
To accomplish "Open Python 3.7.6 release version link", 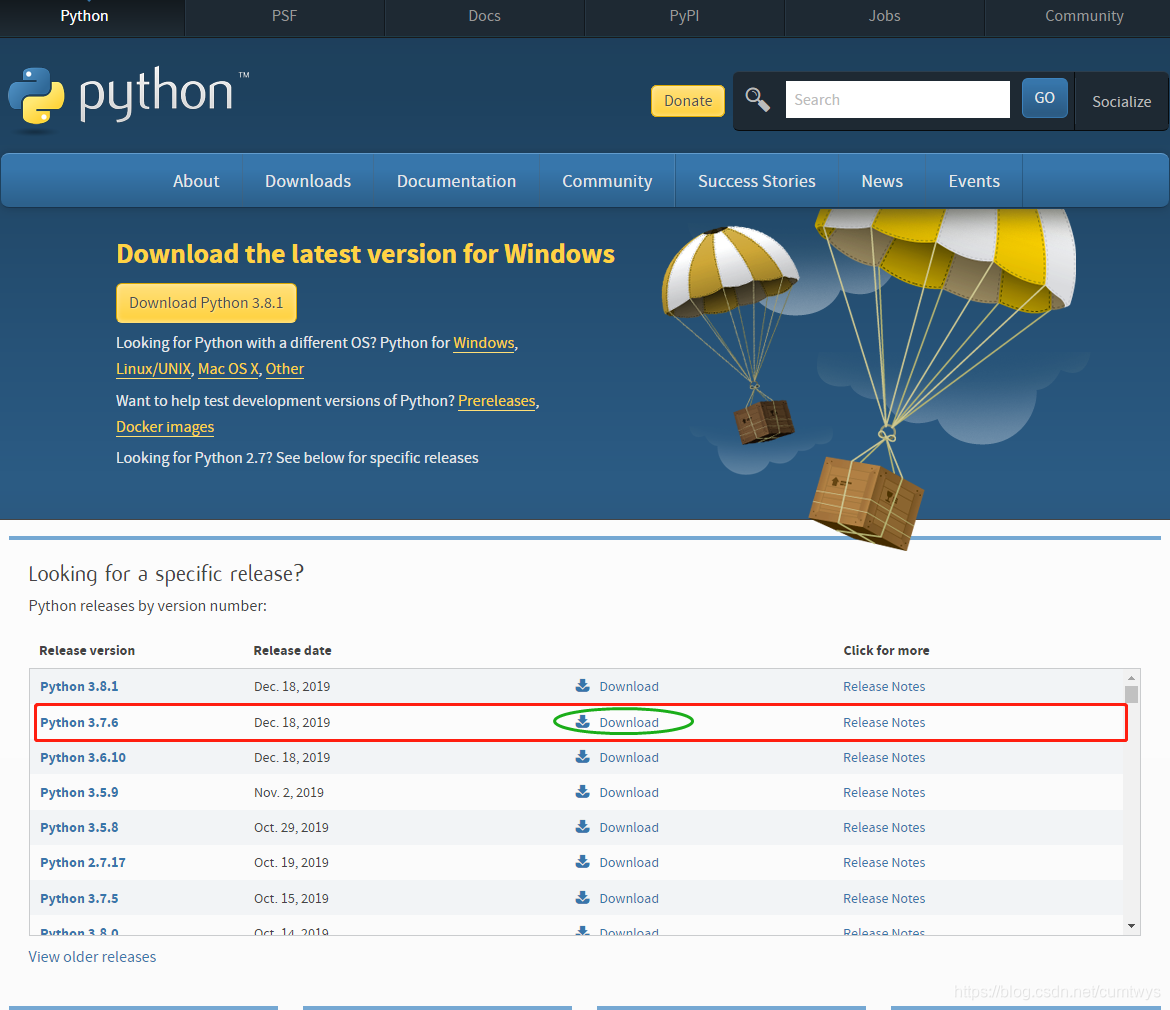I will (x=79, y=722).
